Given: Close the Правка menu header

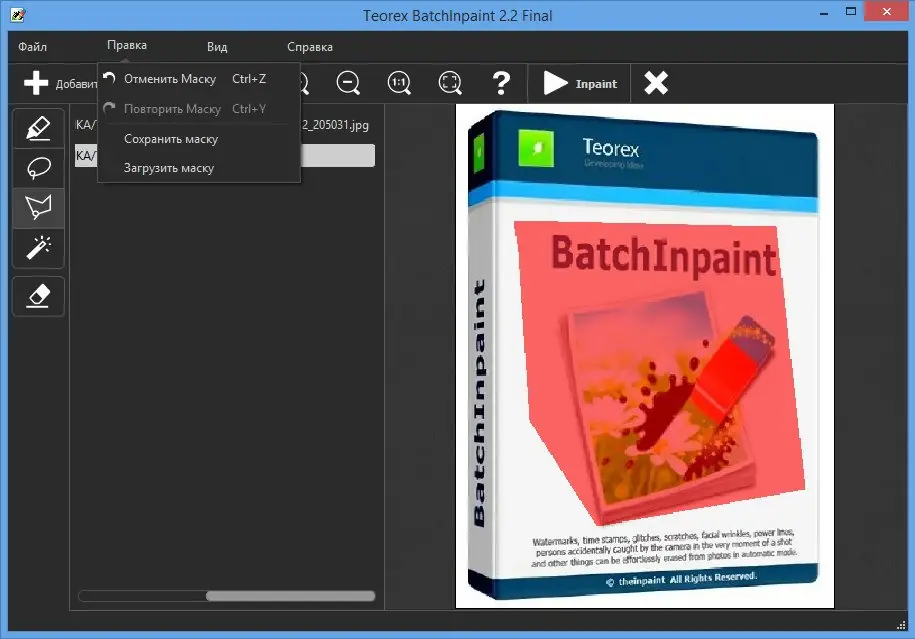Looking at the screenshot, I should click(x=127, y=45).
